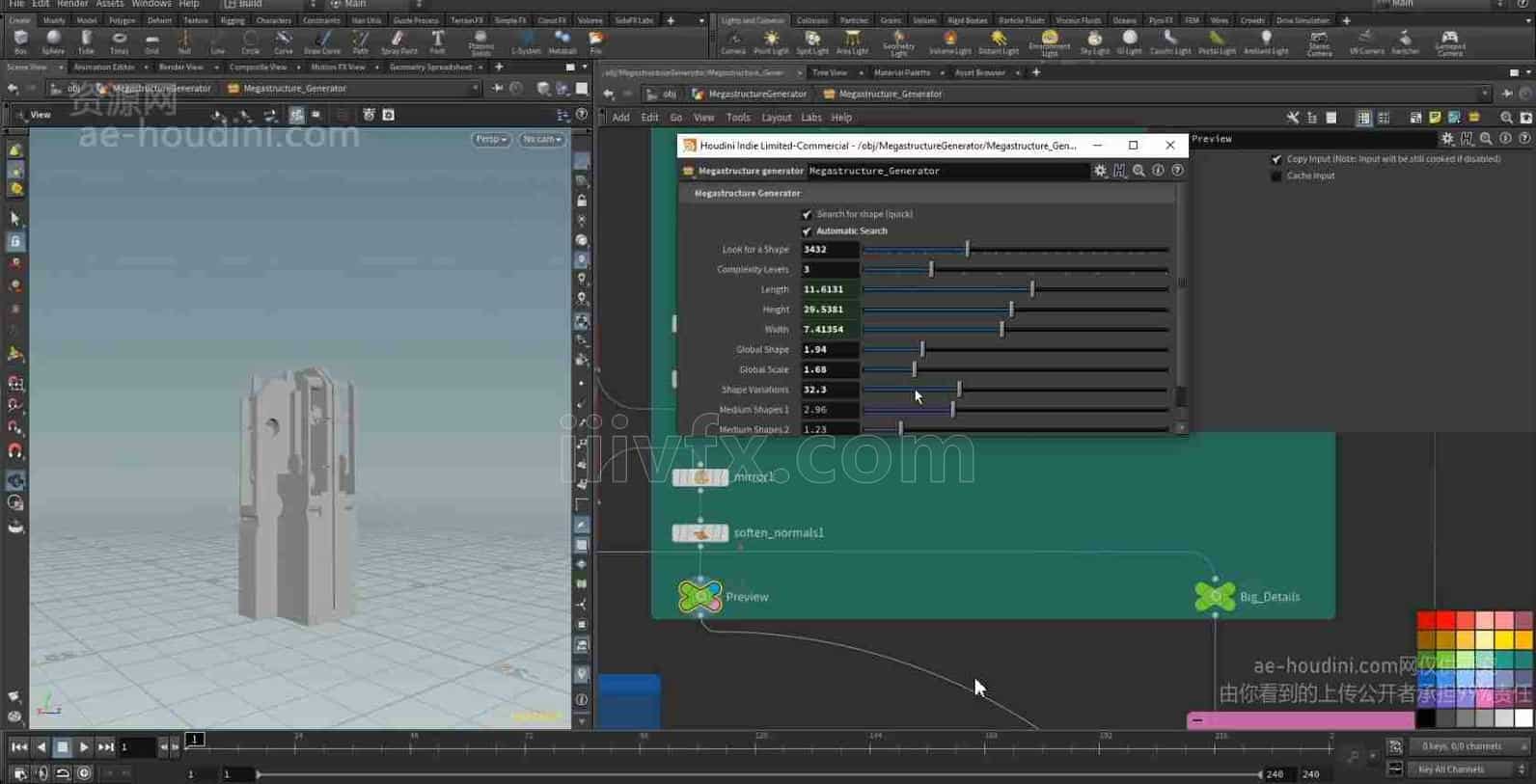
Task: Select the Draw Curve shelf tool
Action: click(x=322, y=41)
